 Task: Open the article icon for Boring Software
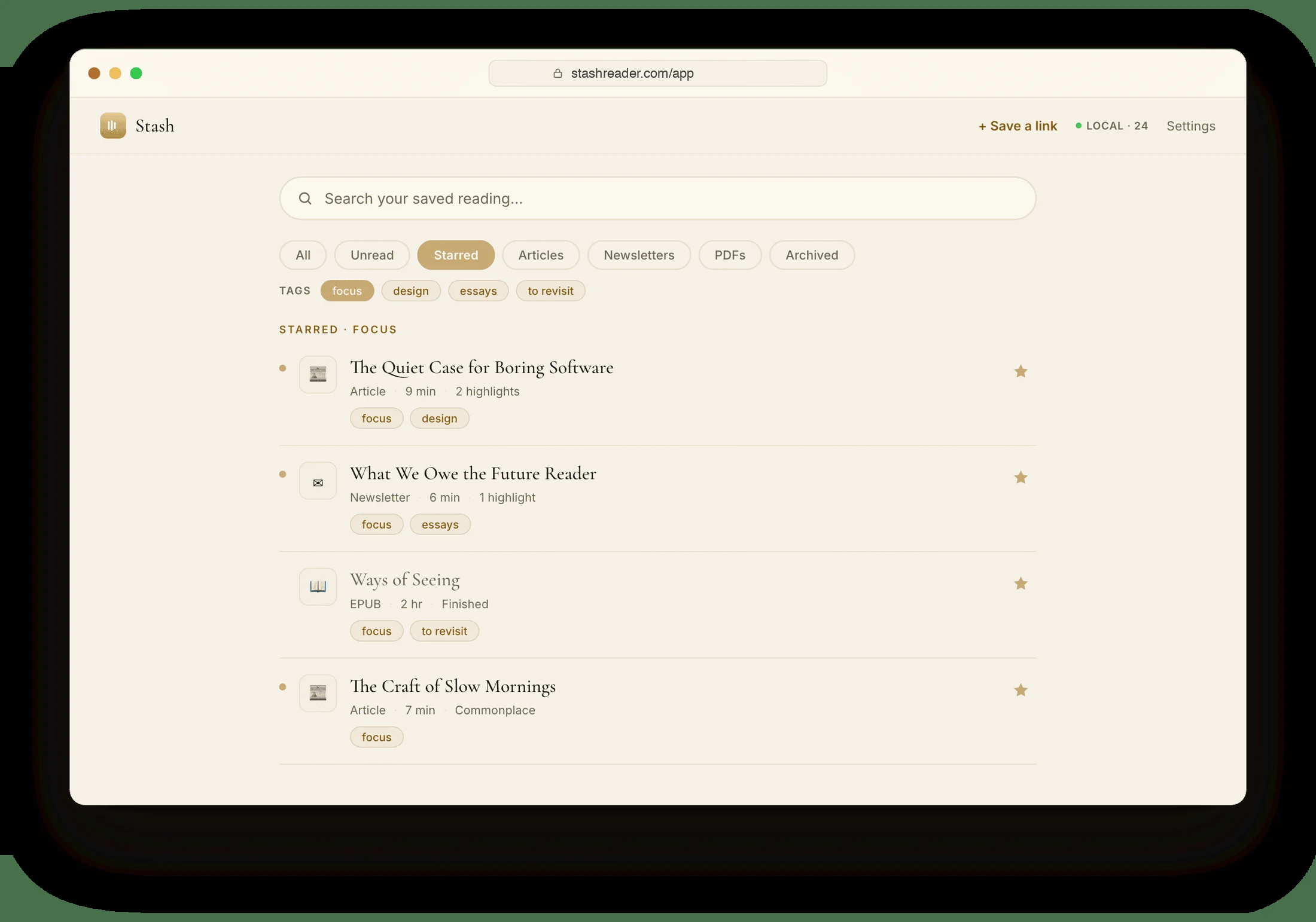click(318, 374)
